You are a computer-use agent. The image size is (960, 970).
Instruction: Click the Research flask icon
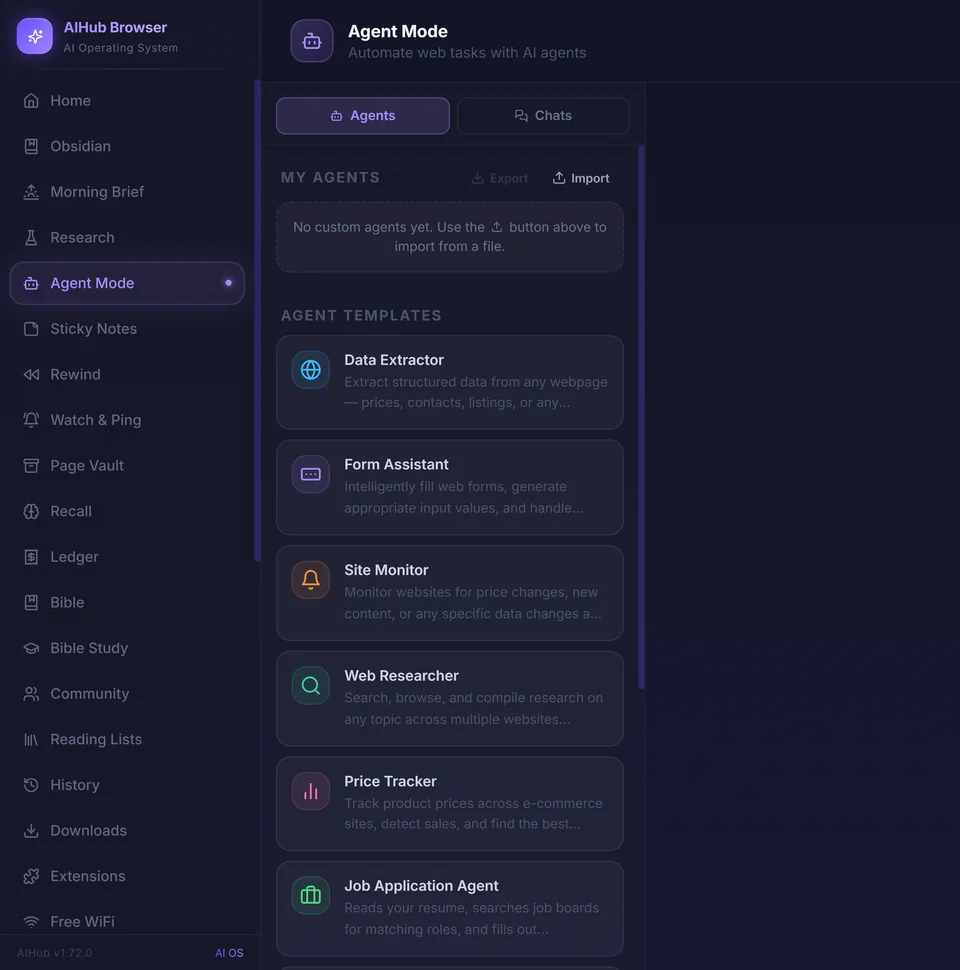pyautogui.click(x=31, y=238)
